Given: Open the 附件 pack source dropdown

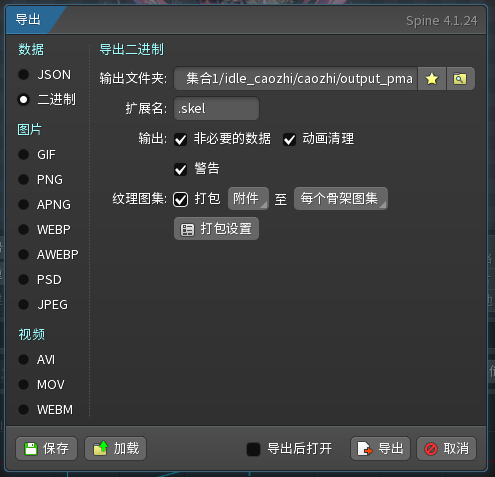Looking at the screenshot, I should tap(248, 199).
